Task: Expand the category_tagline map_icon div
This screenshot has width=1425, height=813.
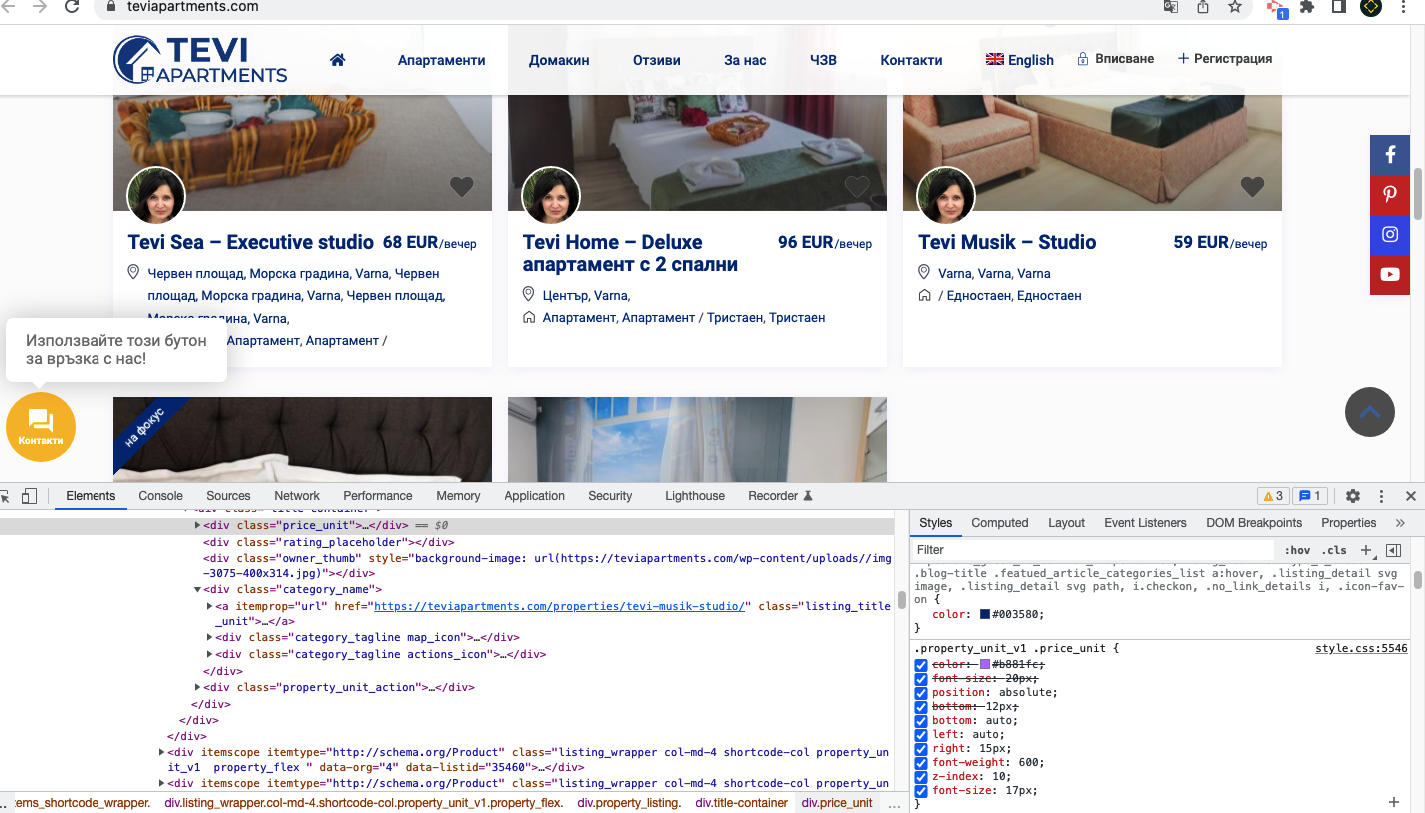Action: point(209,637)
